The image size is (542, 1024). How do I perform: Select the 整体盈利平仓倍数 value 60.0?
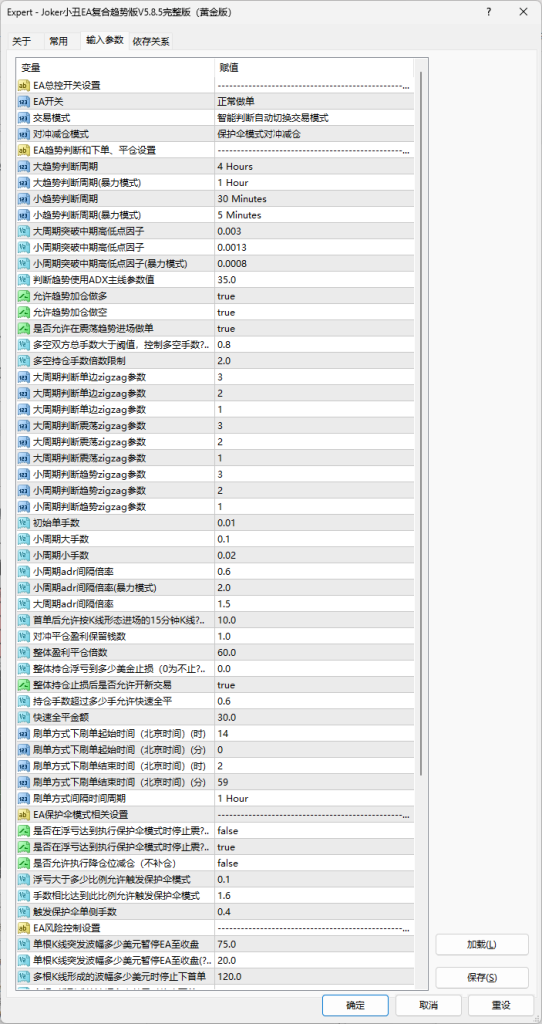pyautogui.click(x=313, y=652)
